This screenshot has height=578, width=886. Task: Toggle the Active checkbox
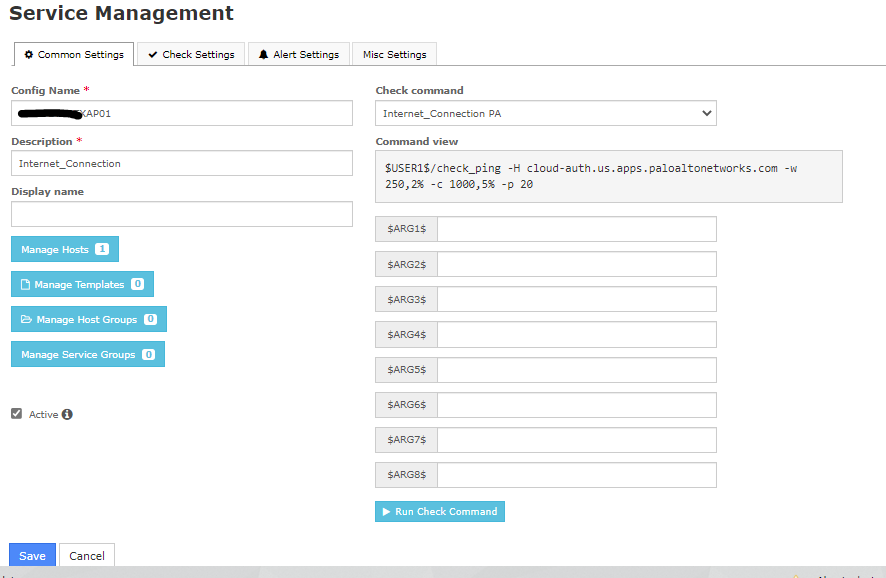17,414
